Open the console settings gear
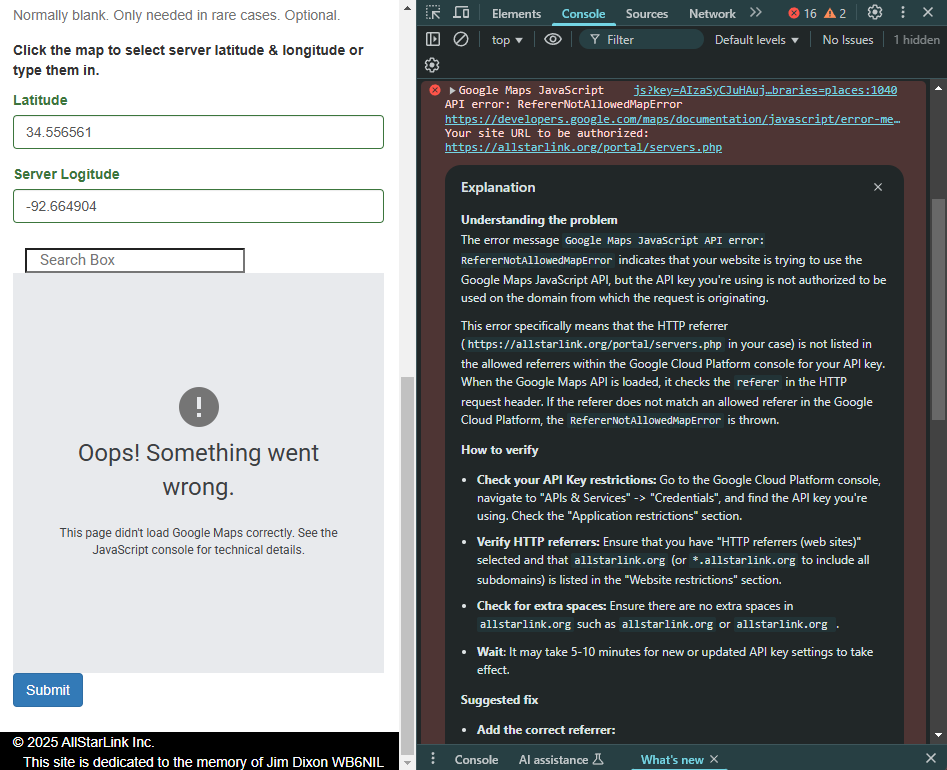 (x=432, y=65)
